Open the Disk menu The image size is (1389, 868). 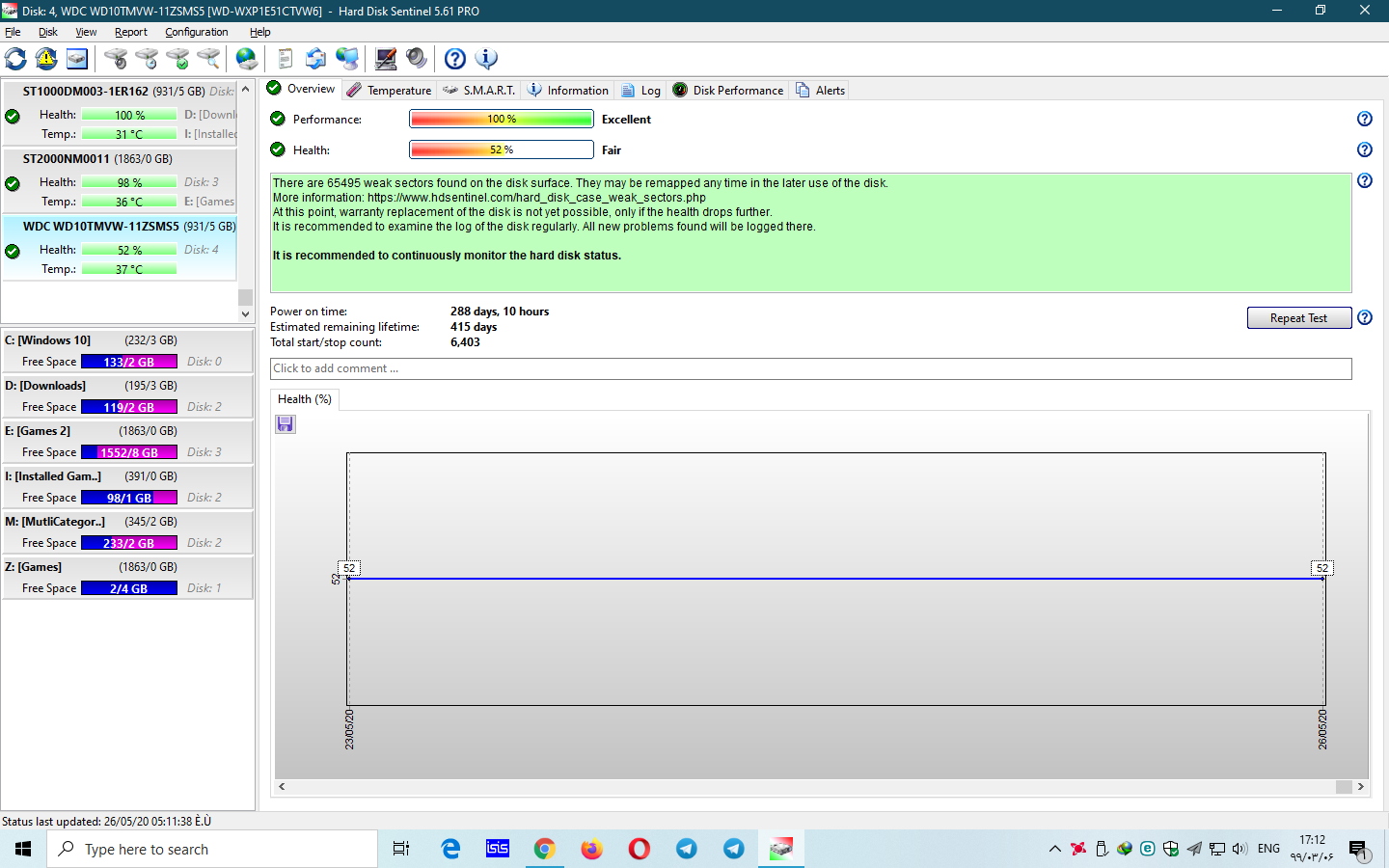(48, 32)
